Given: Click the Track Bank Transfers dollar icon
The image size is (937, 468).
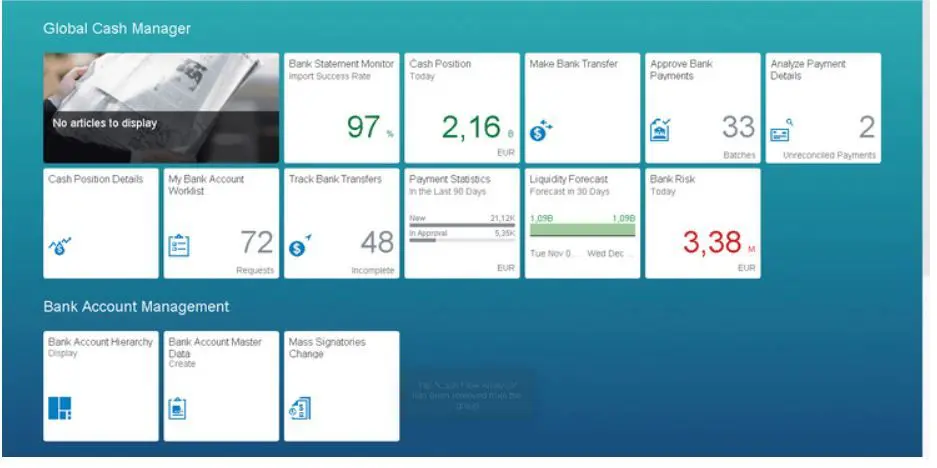Looking at the screenshot, I should (x=300, y=246).
